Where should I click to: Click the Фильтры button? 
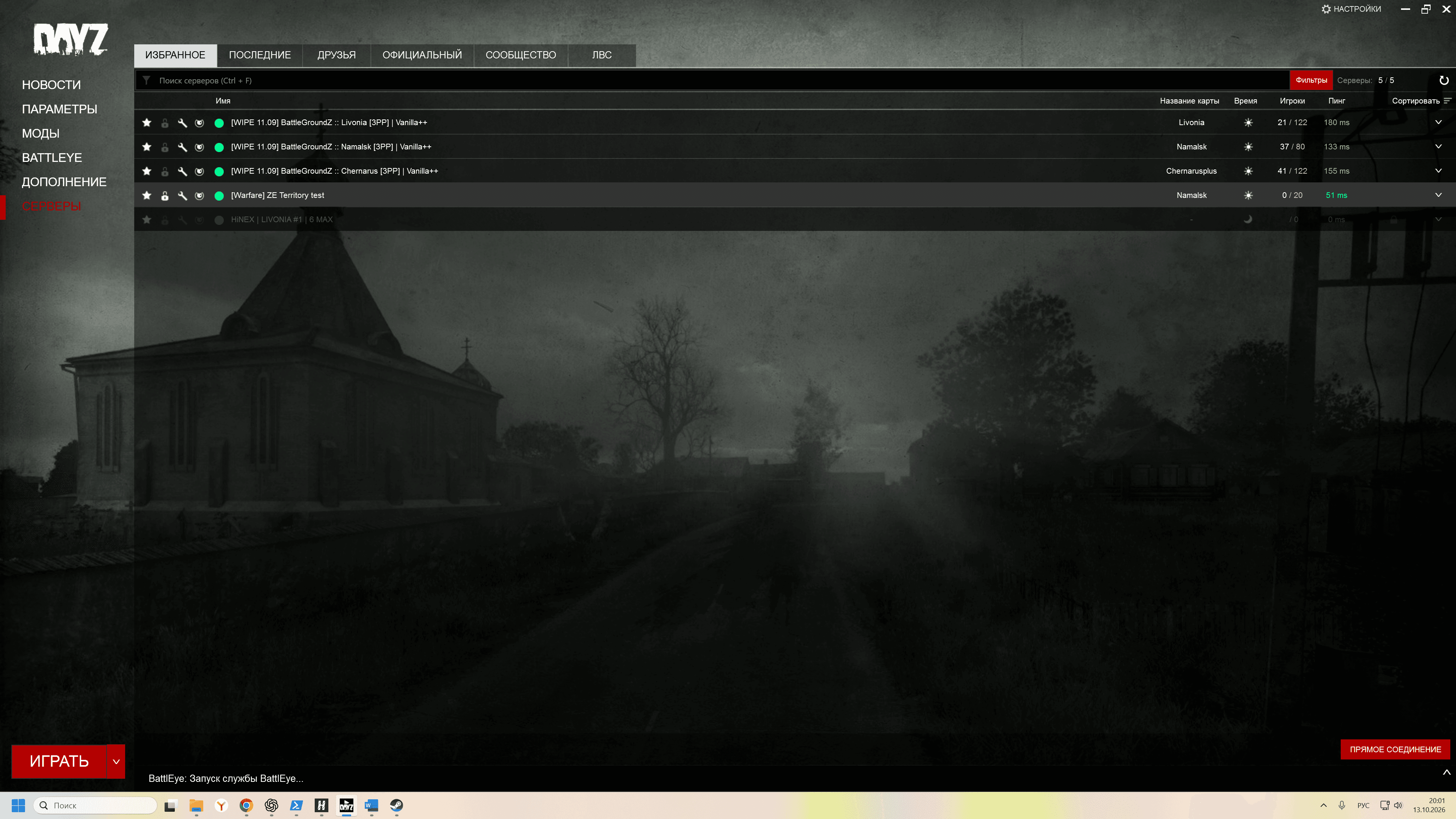click(1311, 80)
